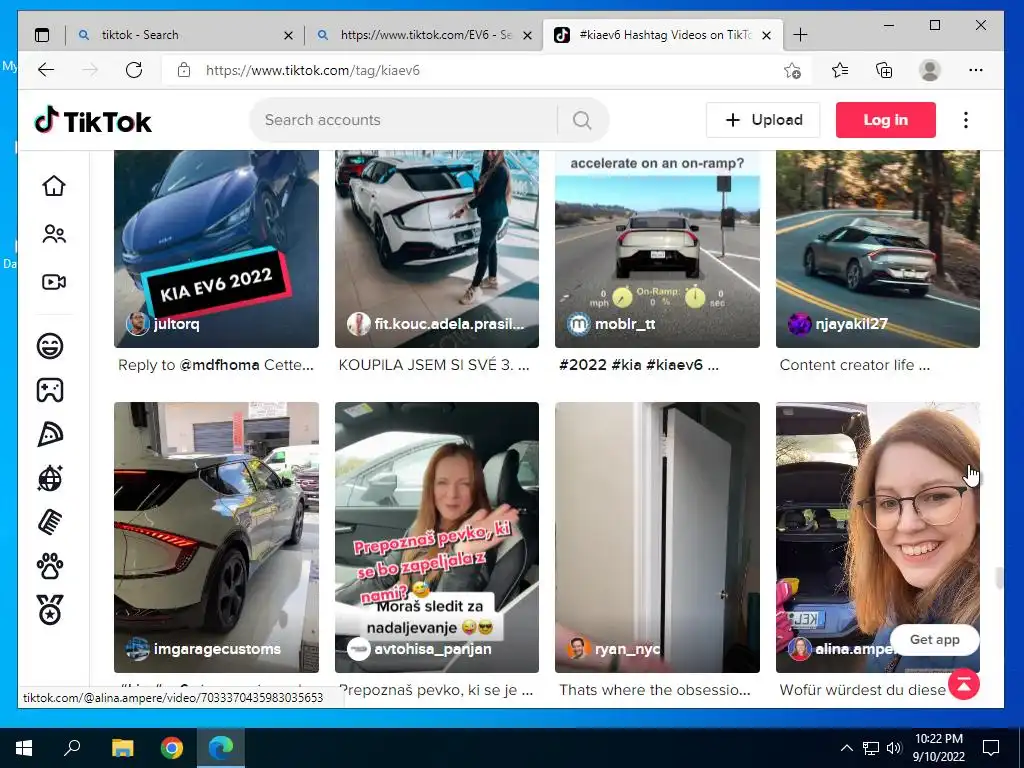1024x768 pixels.
Task: Click the browser back arrow
Action: (x=46, y=70)
